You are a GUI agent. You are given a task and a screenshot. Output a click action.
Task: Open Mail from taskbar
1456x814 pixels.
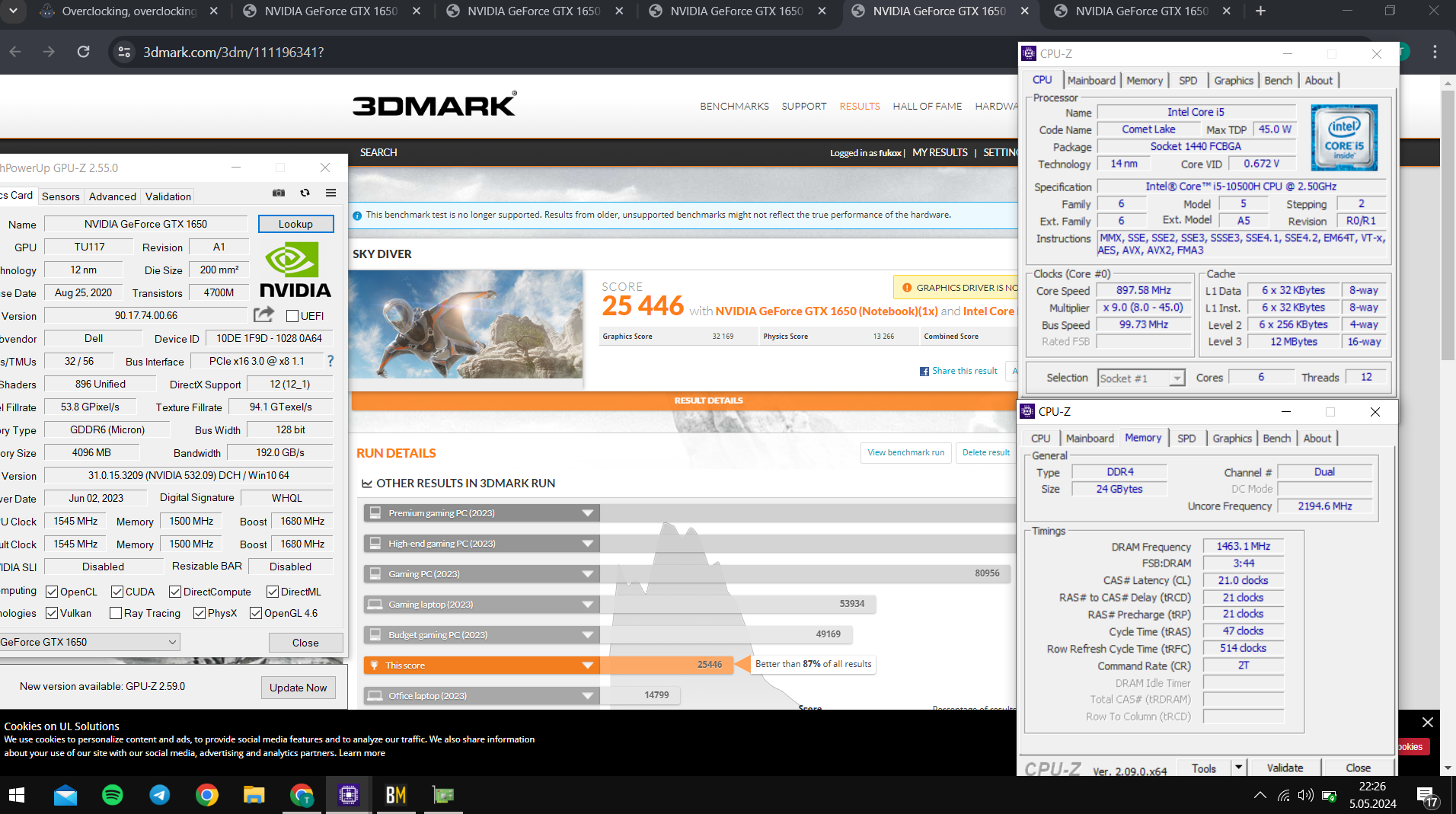65,795
